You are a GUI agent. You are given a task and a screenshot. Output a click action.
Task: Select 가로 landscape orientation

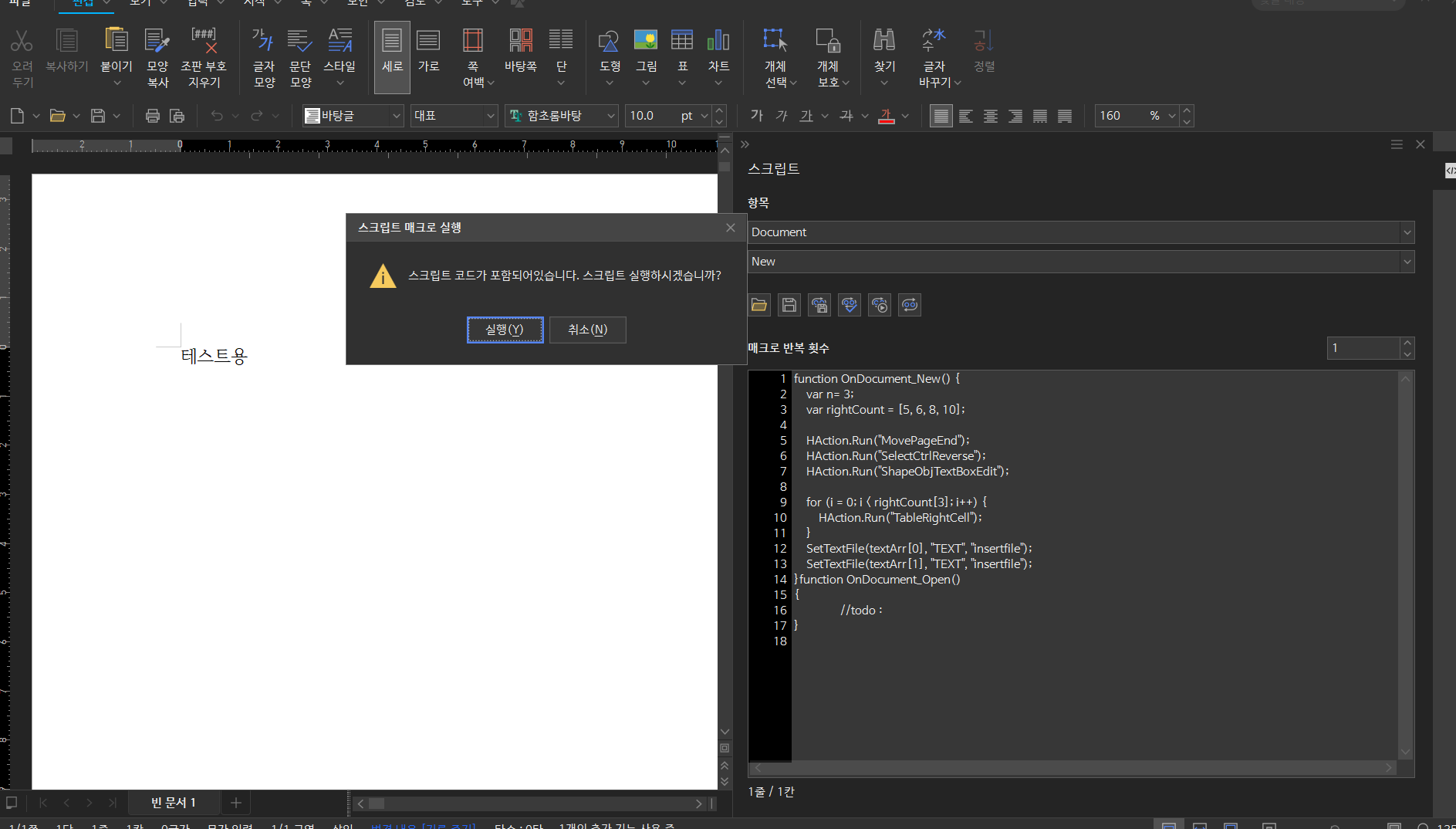[x=428, y=50]
